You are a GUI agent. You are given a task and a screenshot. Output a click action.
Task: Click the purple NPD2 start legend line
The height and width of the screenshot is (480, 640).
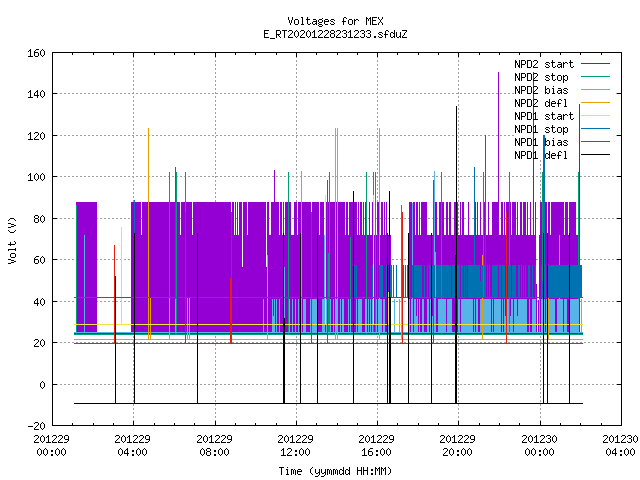click(596, 64)
